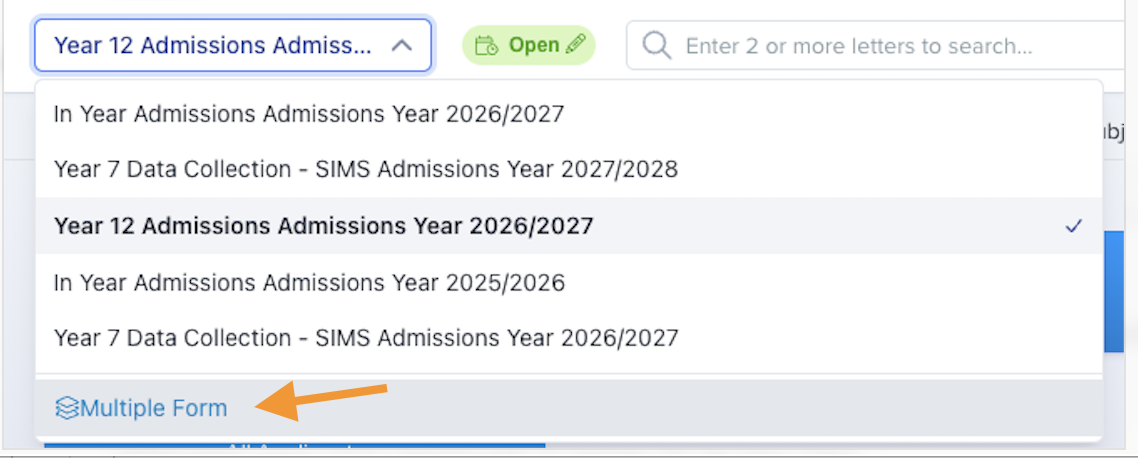1138x458 pixels.
Task: Collapse the form selector chevron arrow
Action: tap(401, 46)
